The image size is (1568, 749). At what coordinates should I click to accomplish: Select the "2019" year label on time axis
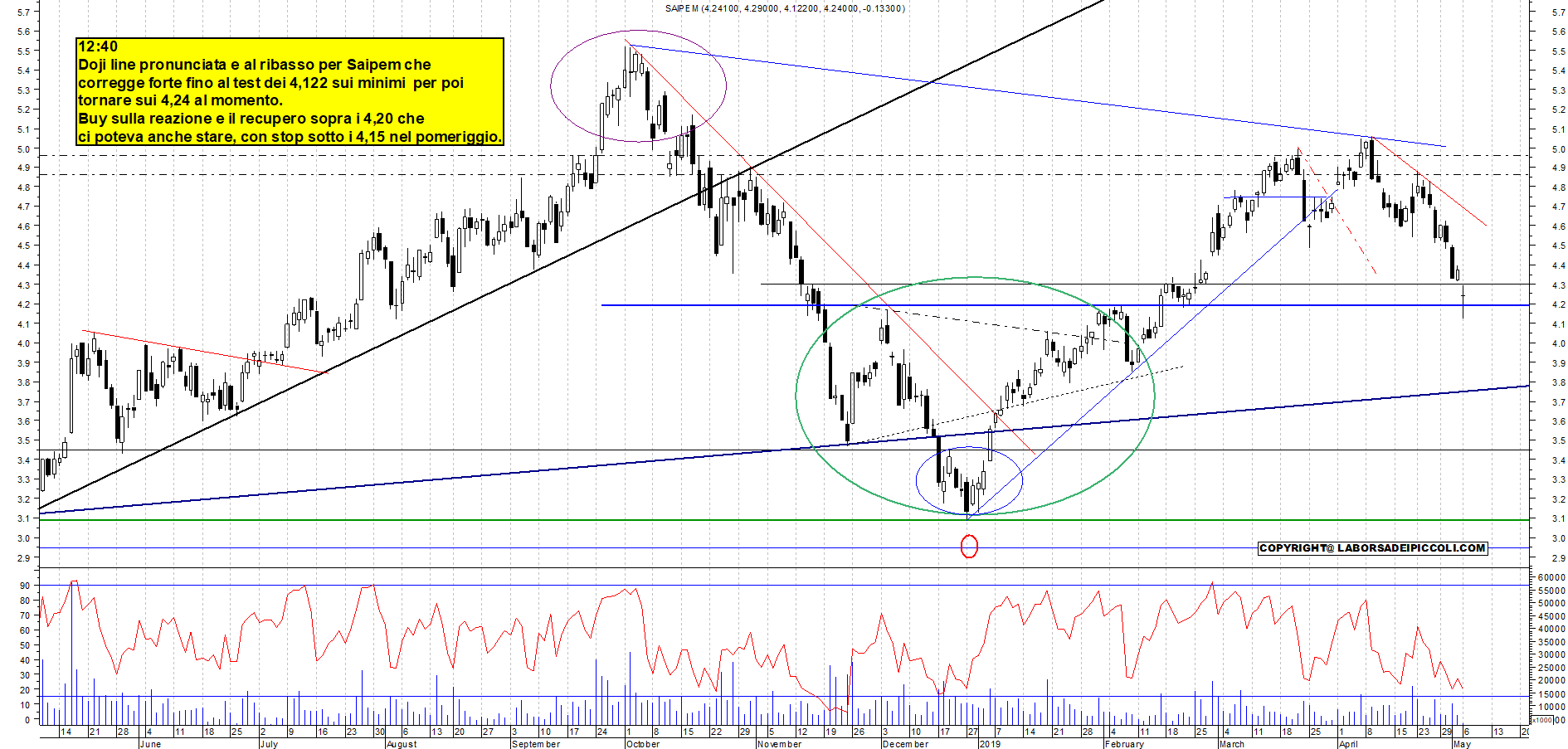[990, 744]
